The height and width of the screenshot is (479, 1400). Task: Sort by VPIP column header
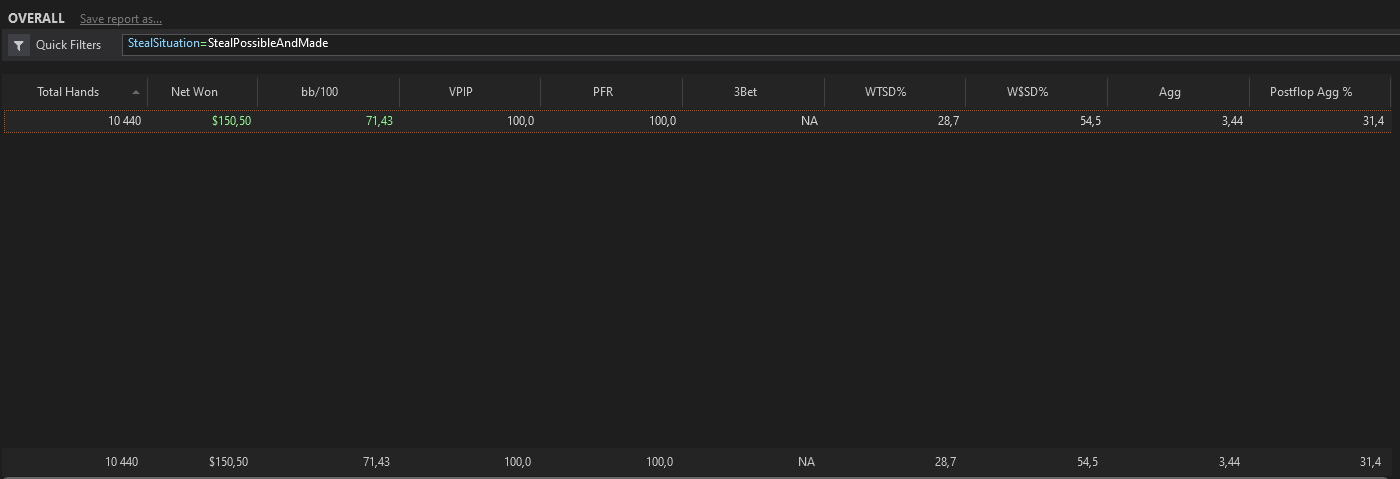point(470,92)
